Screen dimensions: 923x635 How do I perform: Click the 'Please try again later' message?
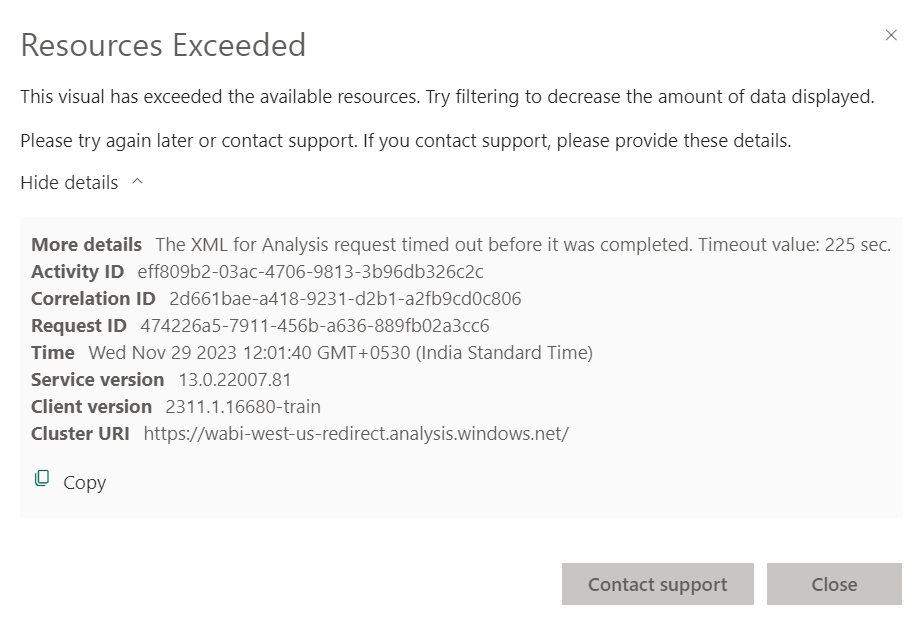click(x=406, y=140)
